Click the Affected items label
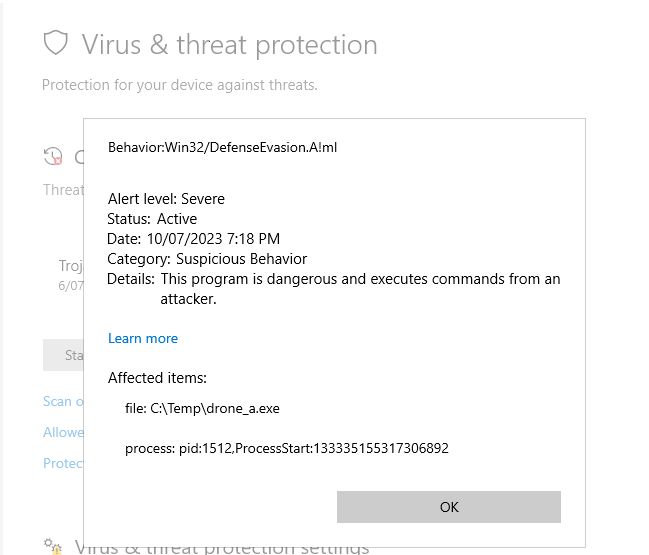 pos(157,378)
